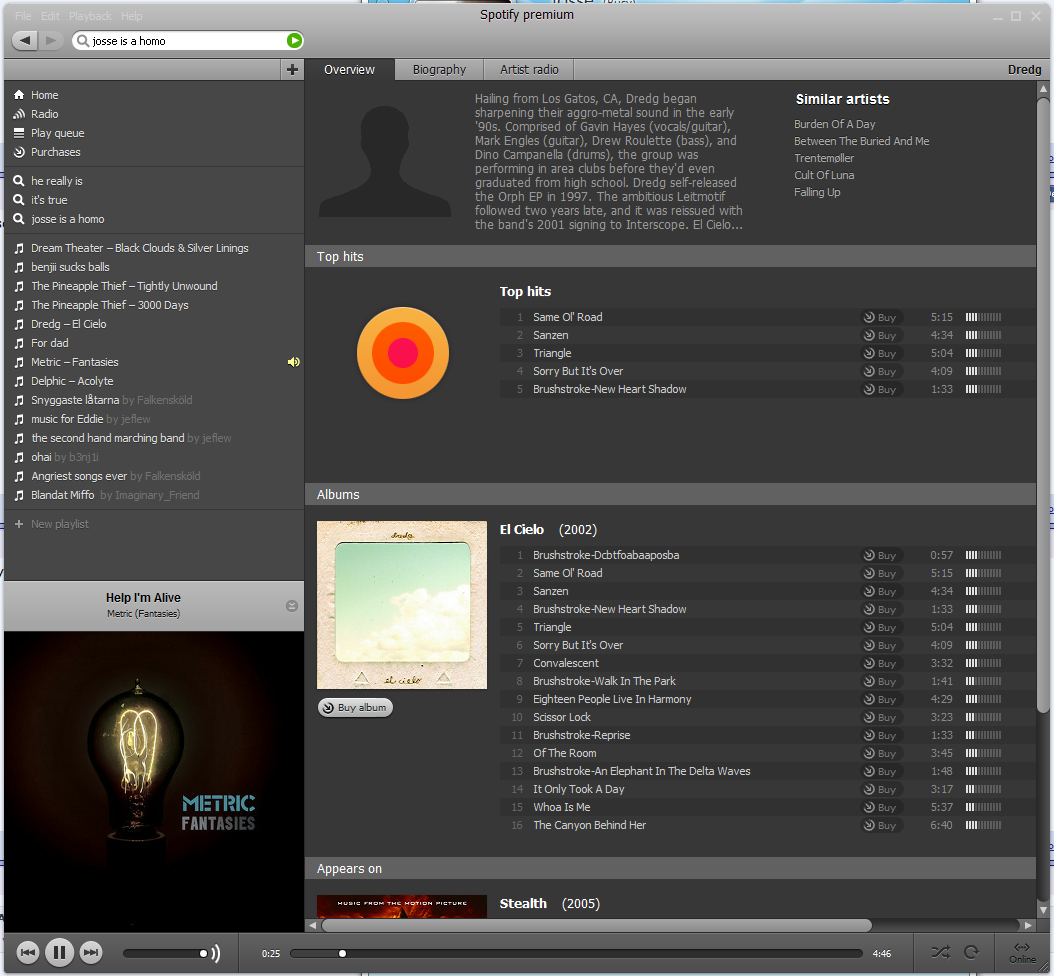Switch to the Overview tab

(x=349, y=69)
